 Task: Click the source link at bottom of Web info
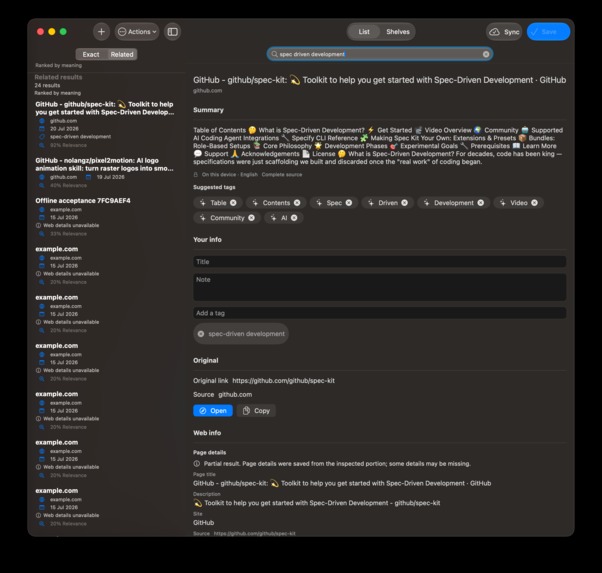(254, 533)
